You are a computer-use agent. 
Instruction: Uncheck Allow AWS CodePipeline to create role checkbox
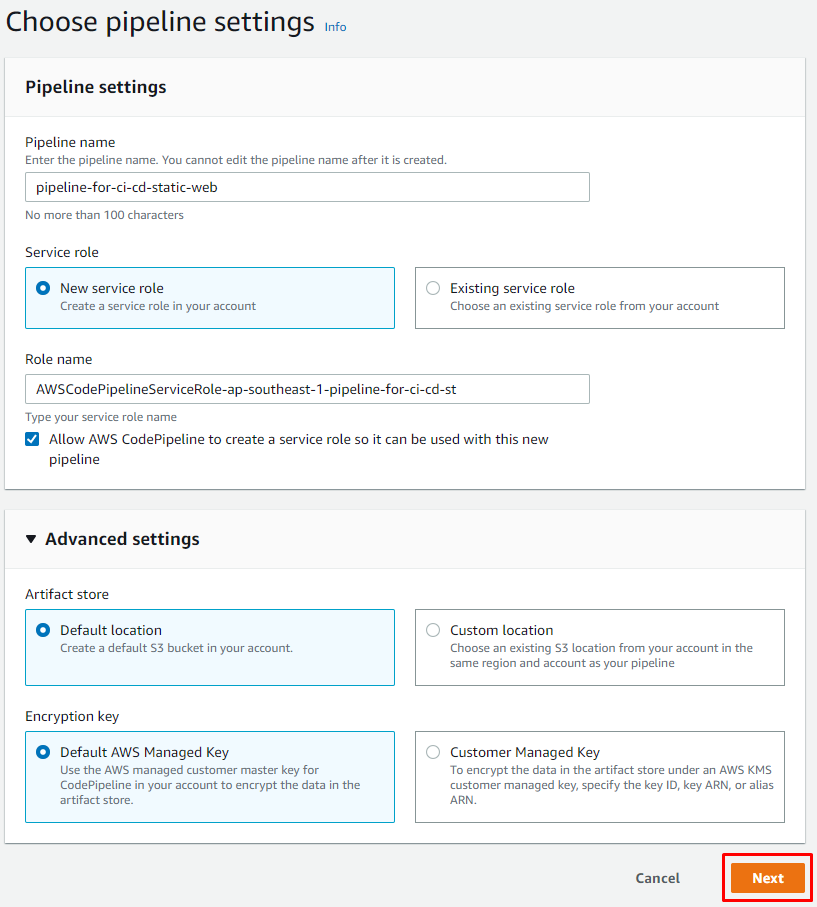[x=33, y=439]
